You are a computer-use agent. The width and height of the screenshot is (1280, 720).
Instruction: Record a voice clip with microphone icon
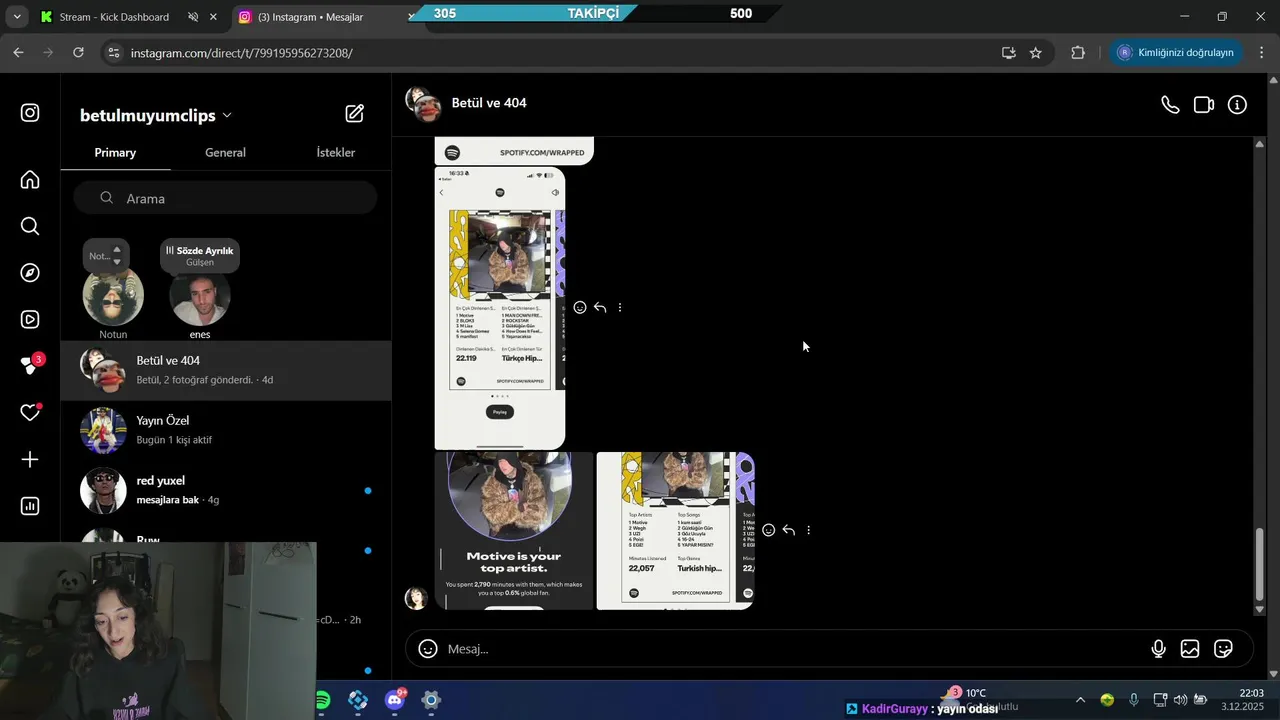pyautogui.click(x=1158, y=649)
